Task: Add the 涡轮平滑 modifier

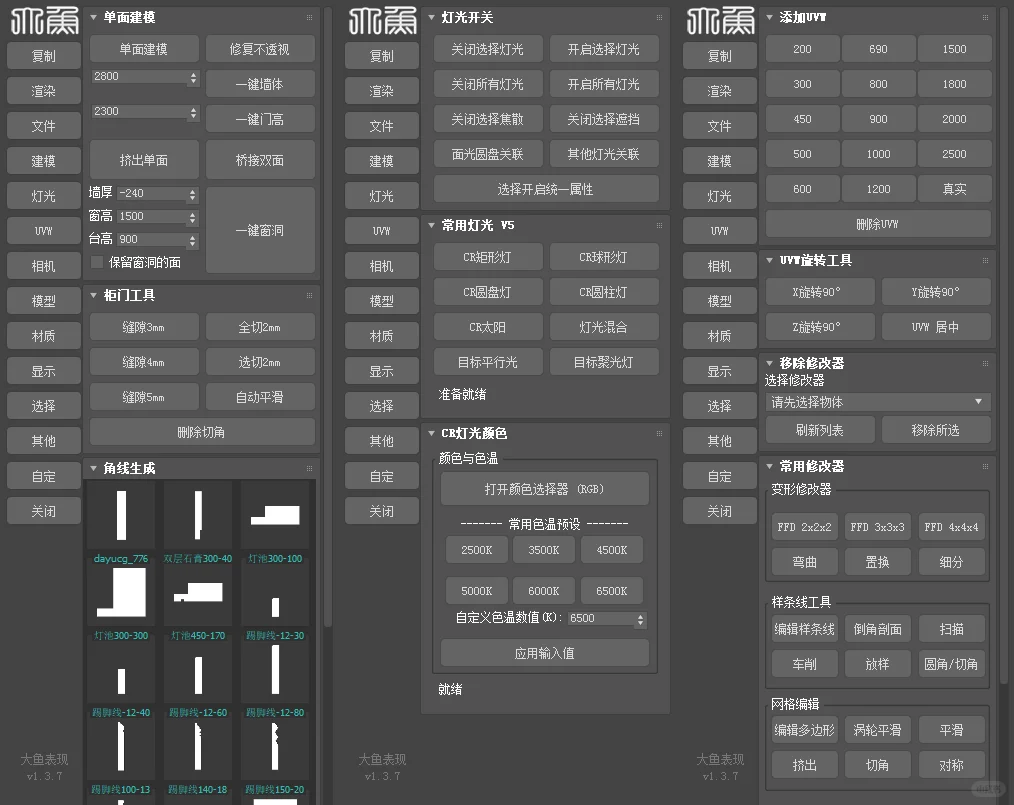Action: [878, 730]
